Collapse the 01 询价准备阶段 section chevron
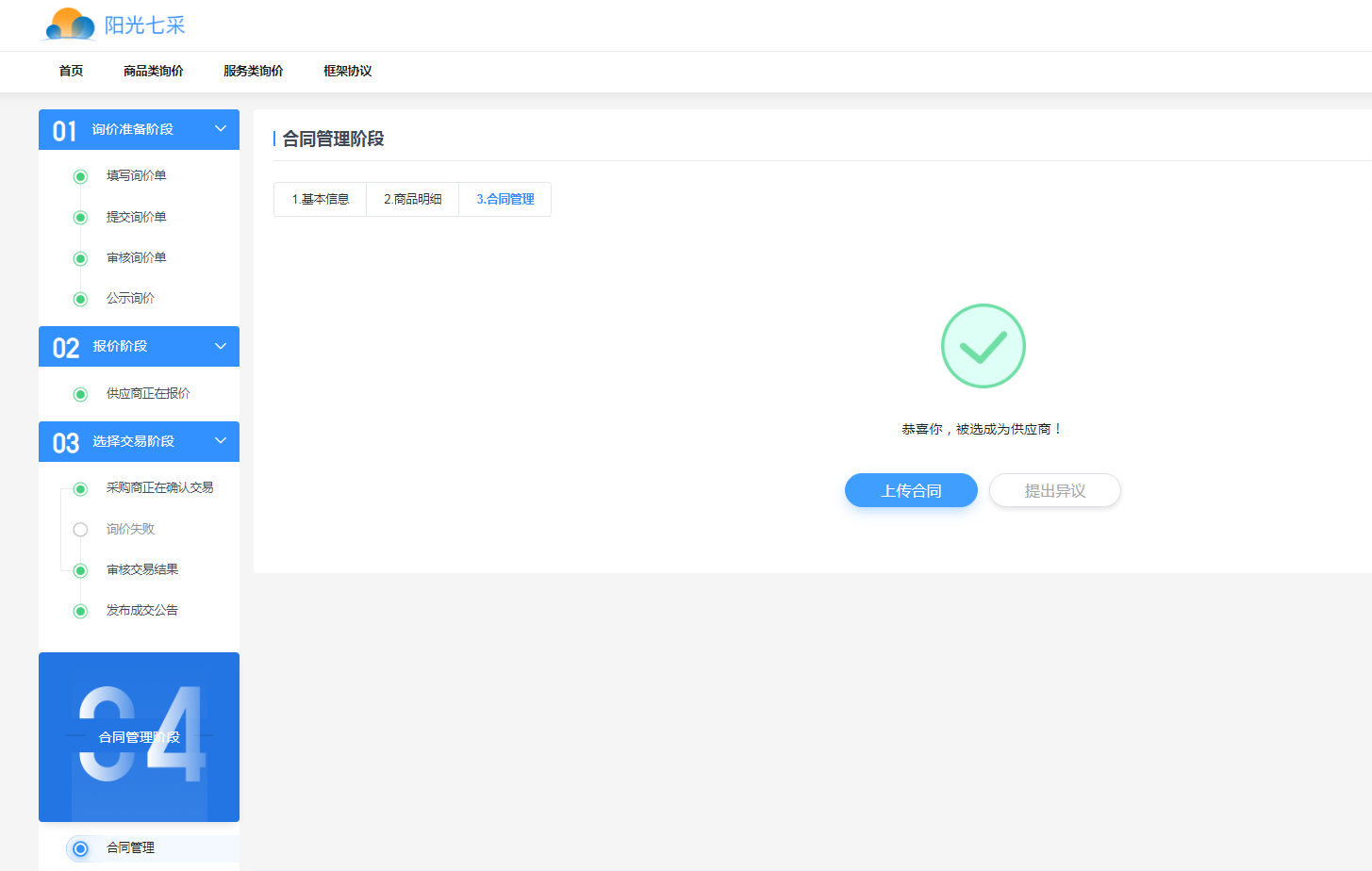This screenshot has height=871, width=1372. (221, 129)
